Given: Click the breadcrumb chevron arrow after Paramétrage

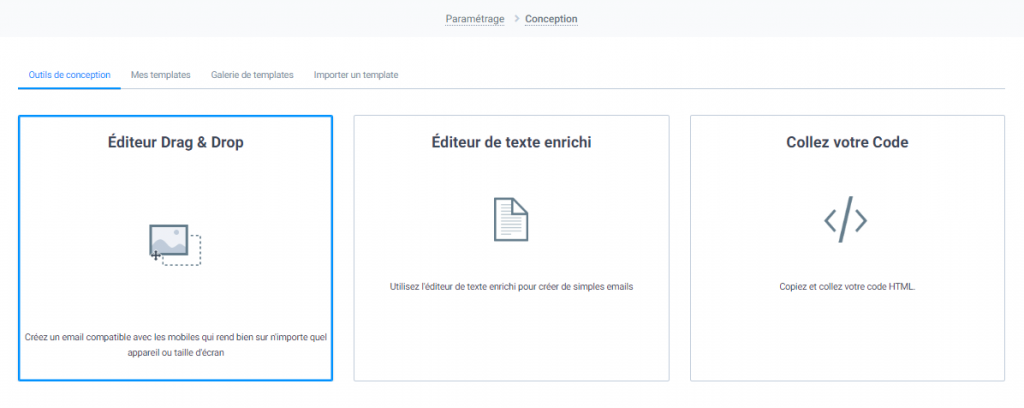Looking at the screenshot, I should 516,19.
